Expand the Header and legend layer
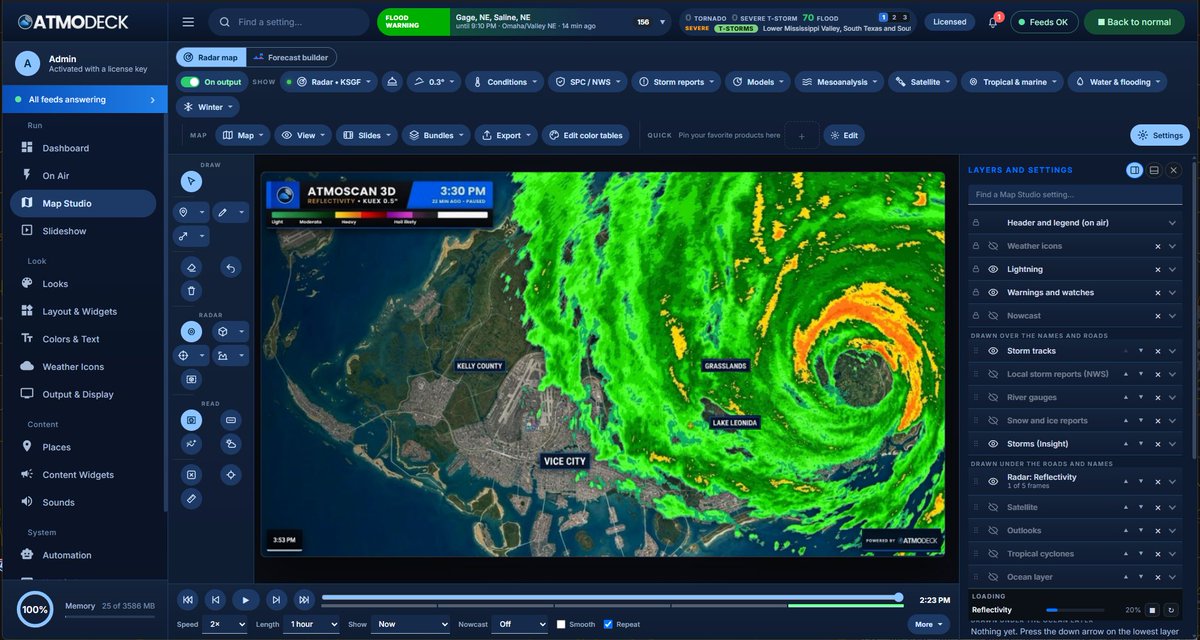1200x640 pixels. pos(1172,223)
